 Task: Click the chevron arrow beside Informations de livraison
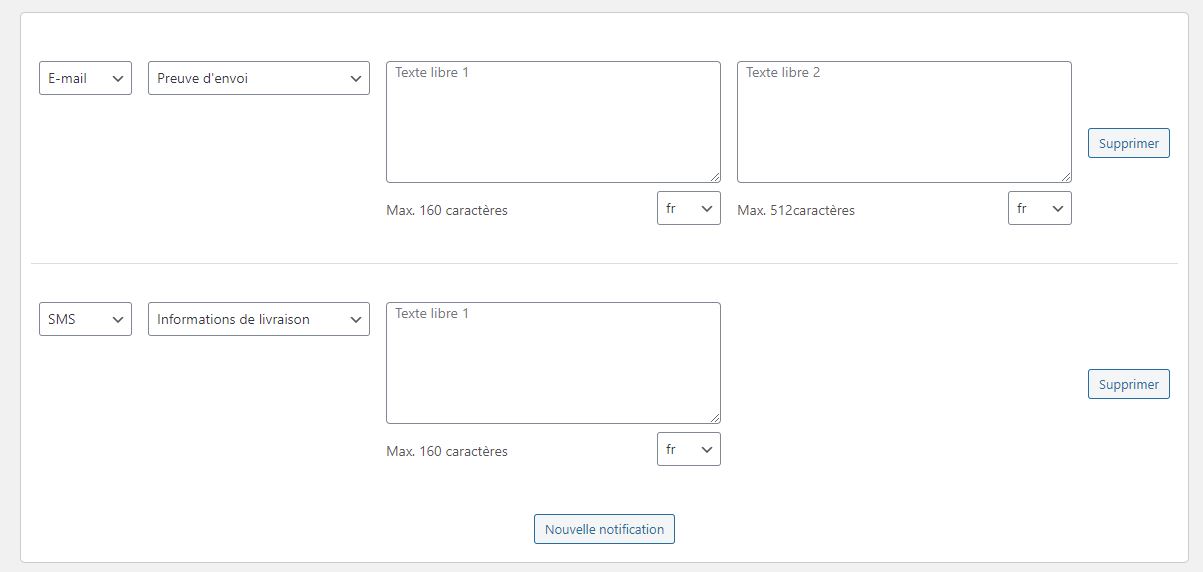click(356, 319)
